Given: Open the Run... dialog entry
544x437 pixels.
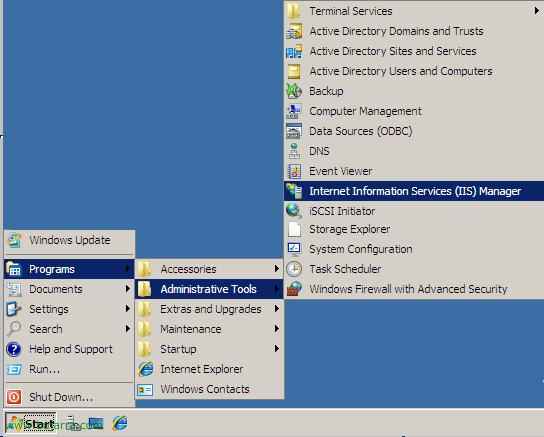Looking at the screenshot, I should [69, 369].
